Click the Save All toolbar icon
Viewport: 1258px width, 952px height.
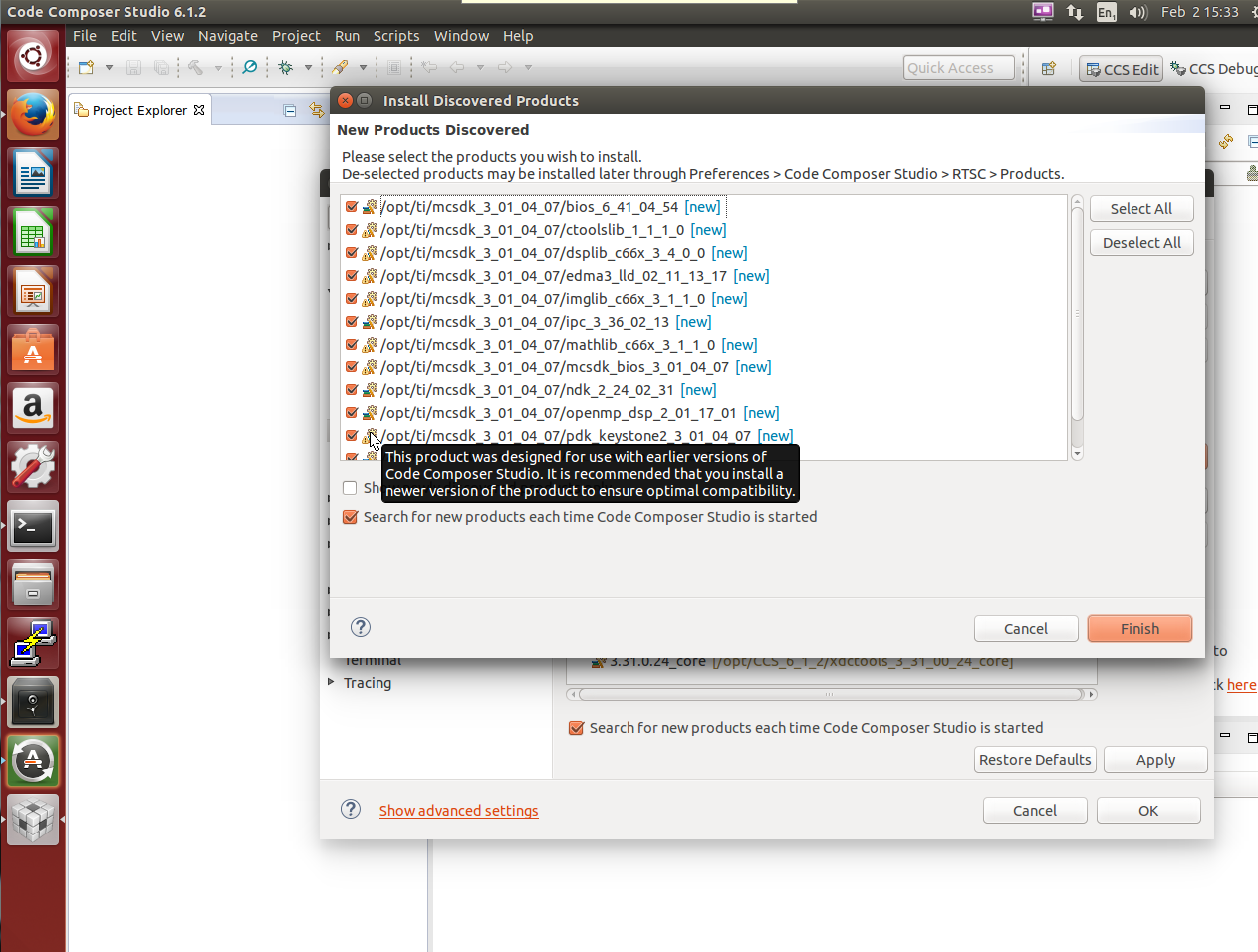point(161,67)
